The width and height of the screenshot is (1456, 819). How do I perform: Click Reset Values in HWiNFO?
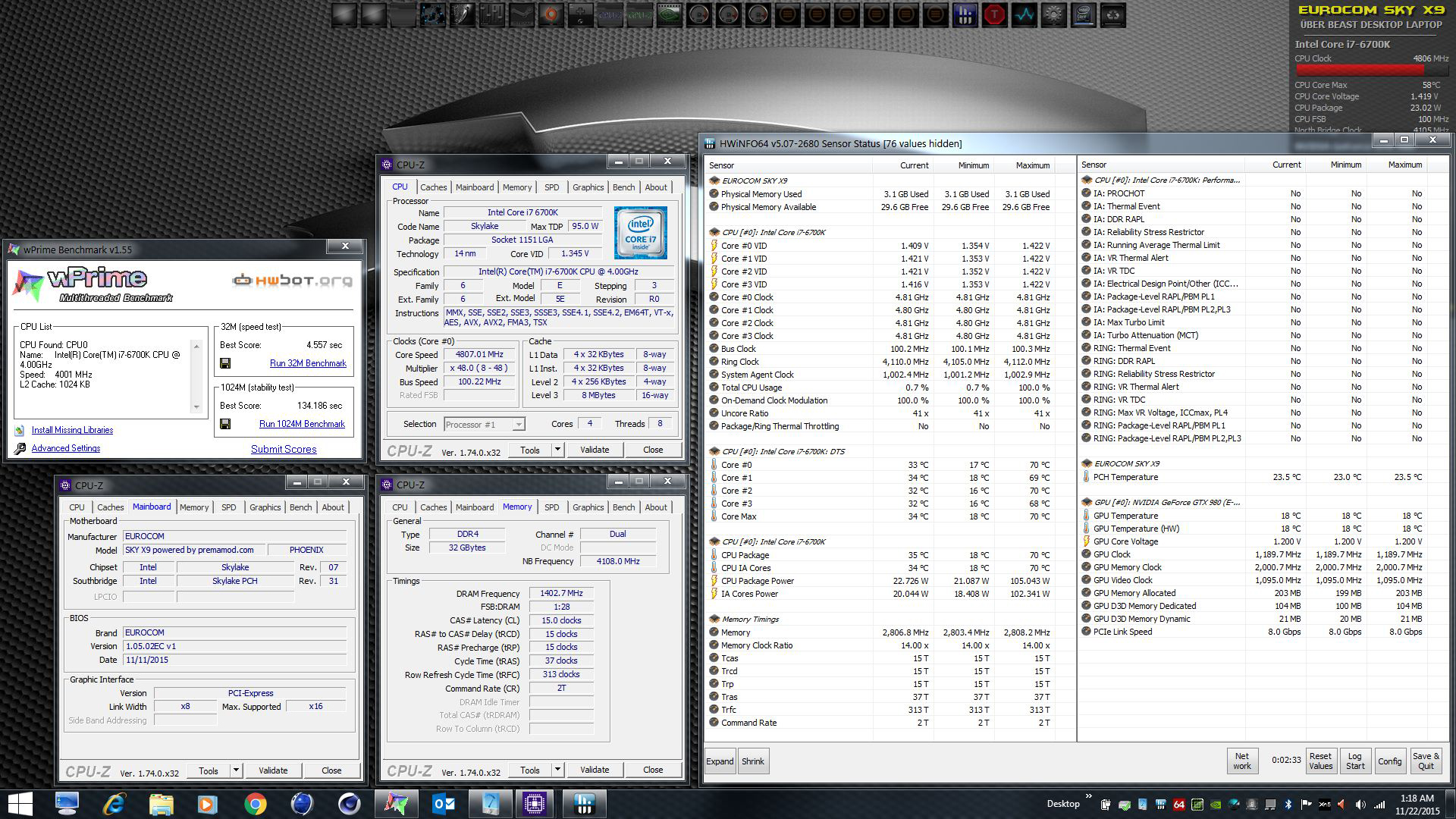click(1320, 761)
